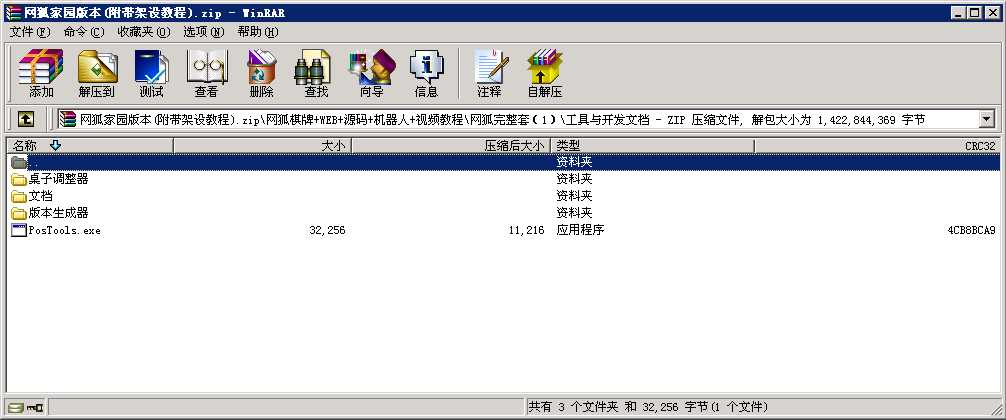
Task: Click the 解压到 (Extract To) toolbar icon
Action: [x=97, y=67]
